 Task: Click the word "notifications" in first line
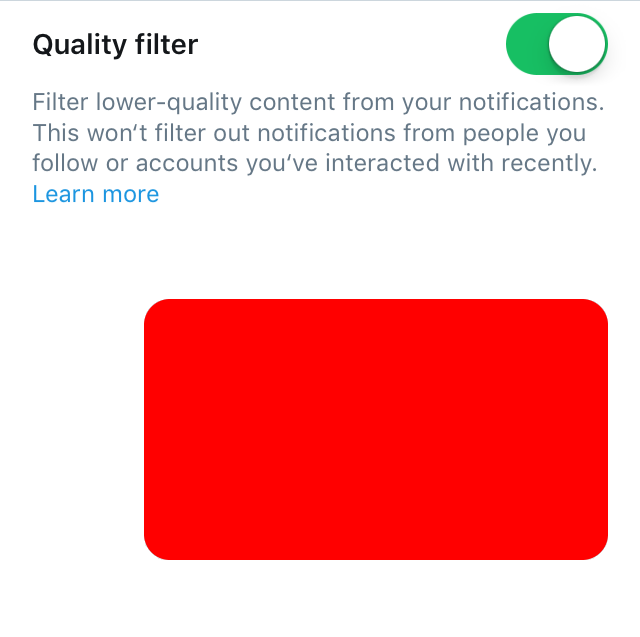[531, 102]
